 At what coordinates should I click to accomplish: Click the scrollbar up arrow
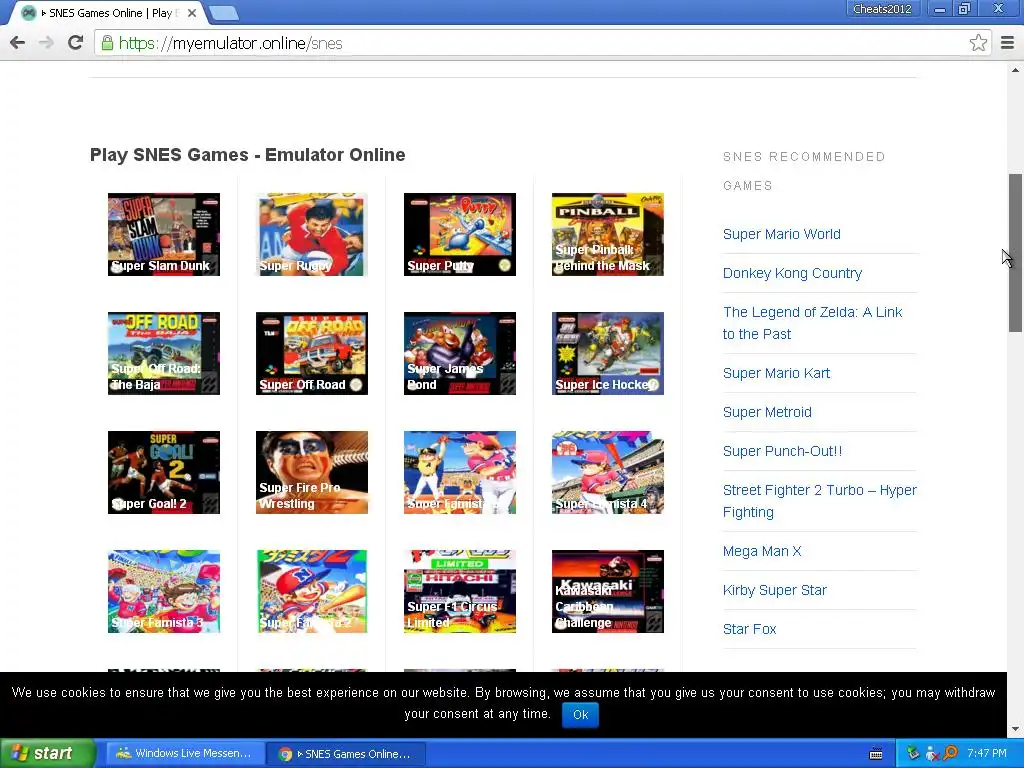tap(1015, 69)
